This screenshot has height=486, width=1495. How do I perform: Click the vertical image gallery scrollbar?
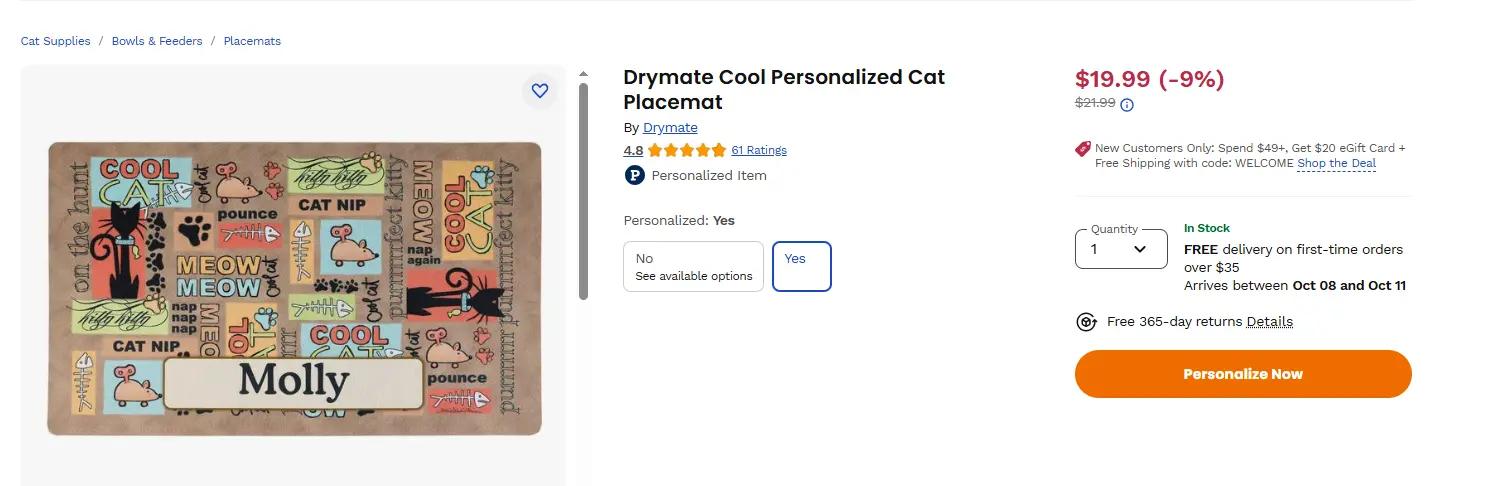tap(584, 190)
